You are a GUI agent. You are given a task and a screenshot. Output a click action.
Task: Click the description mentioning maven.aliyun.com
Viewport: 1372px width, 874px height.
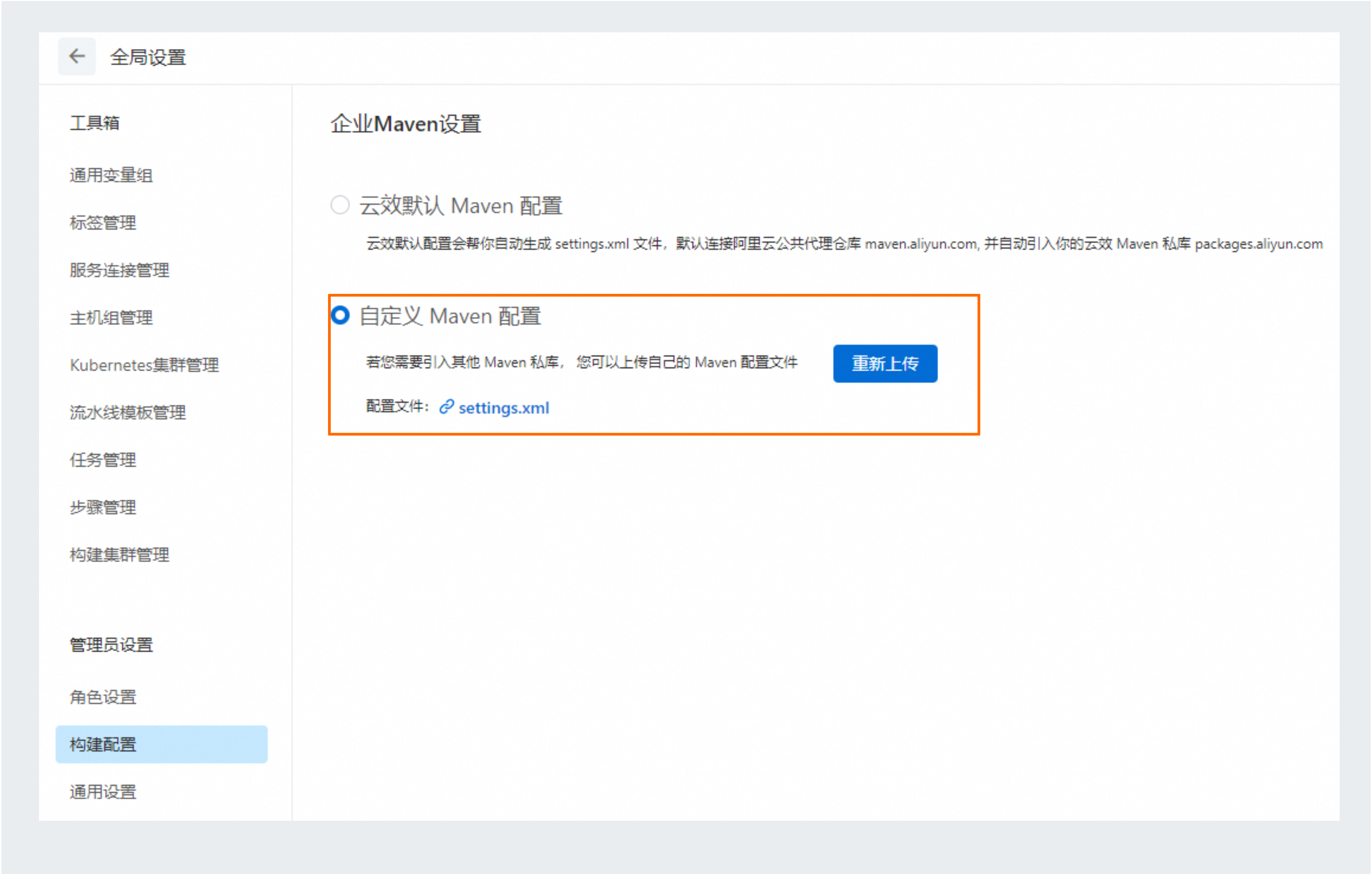point(844,244)
